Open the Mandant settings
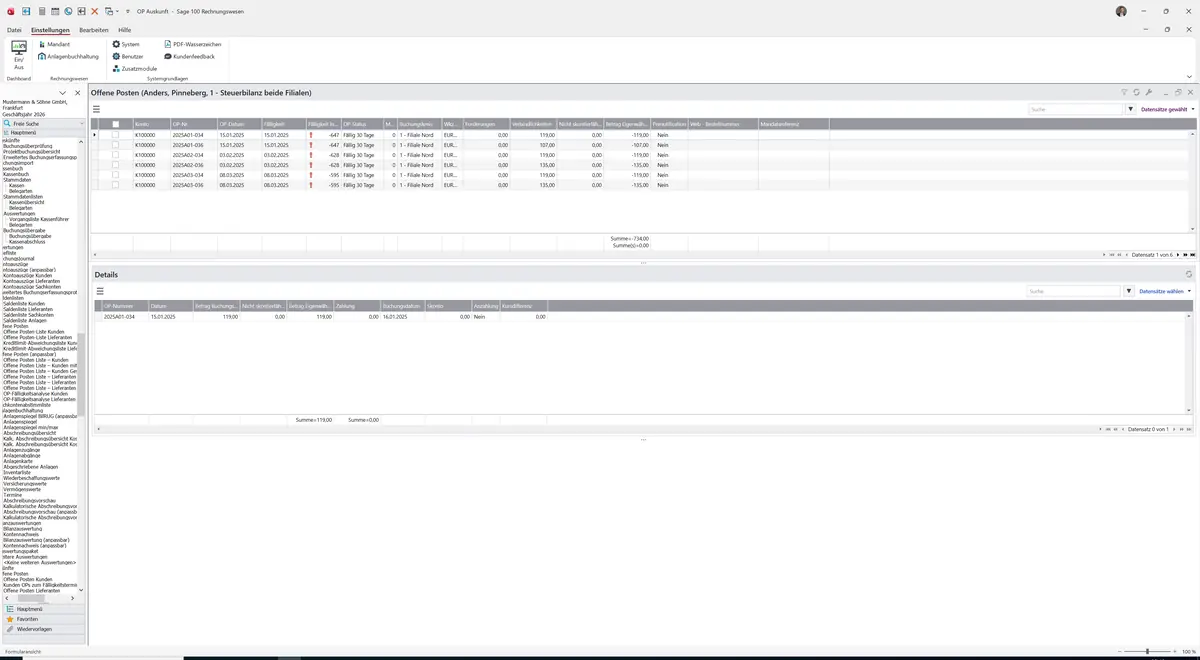 pos(54,45)
